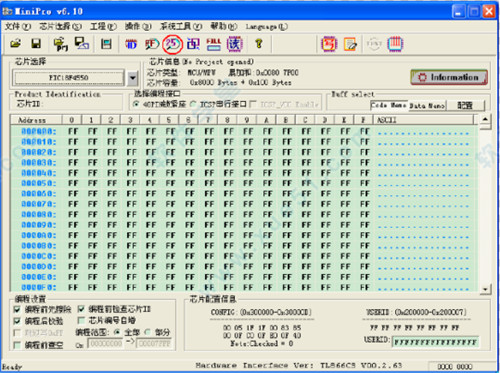Viewport: 500px width, 373px height.
Task: Click the chip ID read toolbar icon
Action: pos(131,44)
